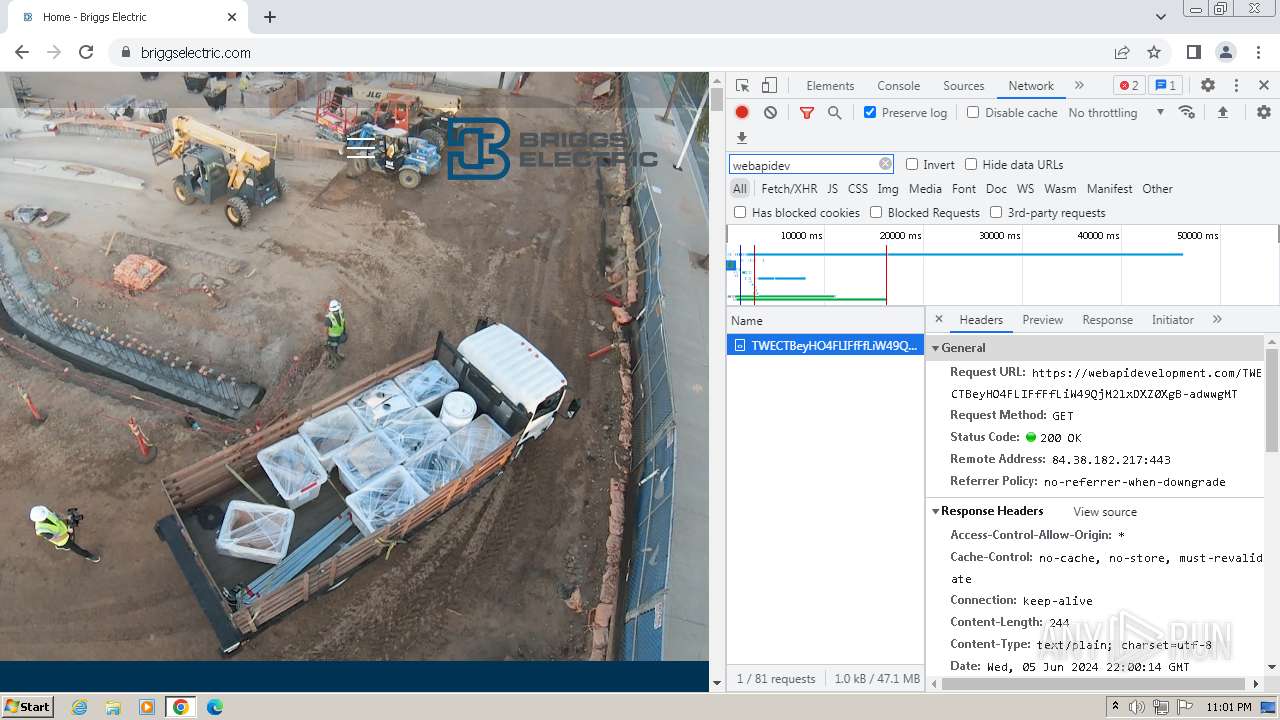
Task: Open Microsoft Edge from taskbar
Action: pos(214,707)
